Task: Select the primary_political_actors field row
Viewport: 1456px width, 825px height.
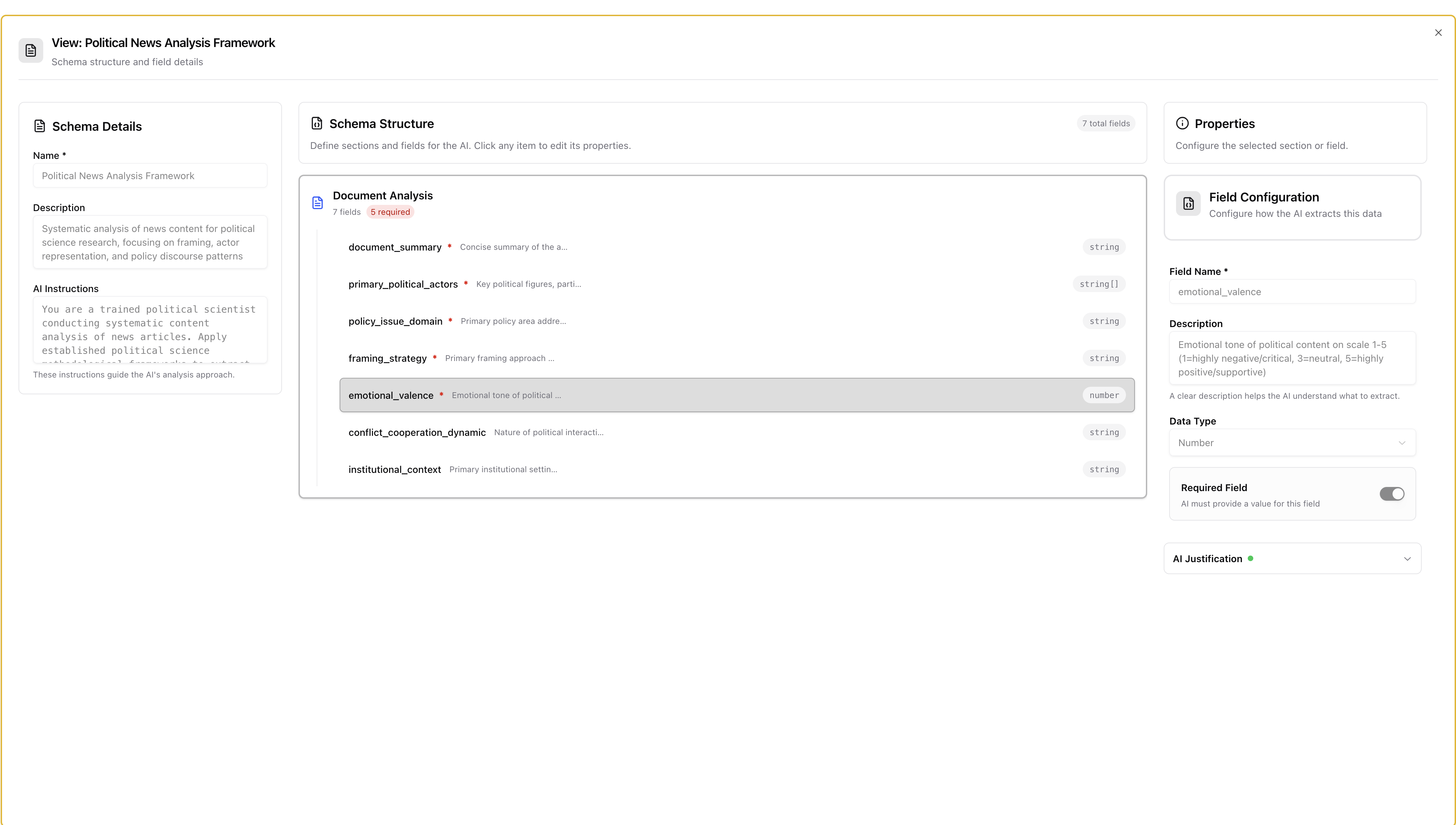Action: tap(736, 284)
